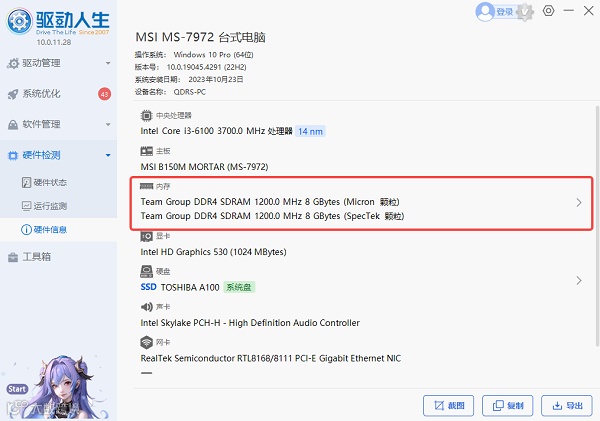
Task: Select Intel HD Graphics 530 text
Action: (214, 252)
